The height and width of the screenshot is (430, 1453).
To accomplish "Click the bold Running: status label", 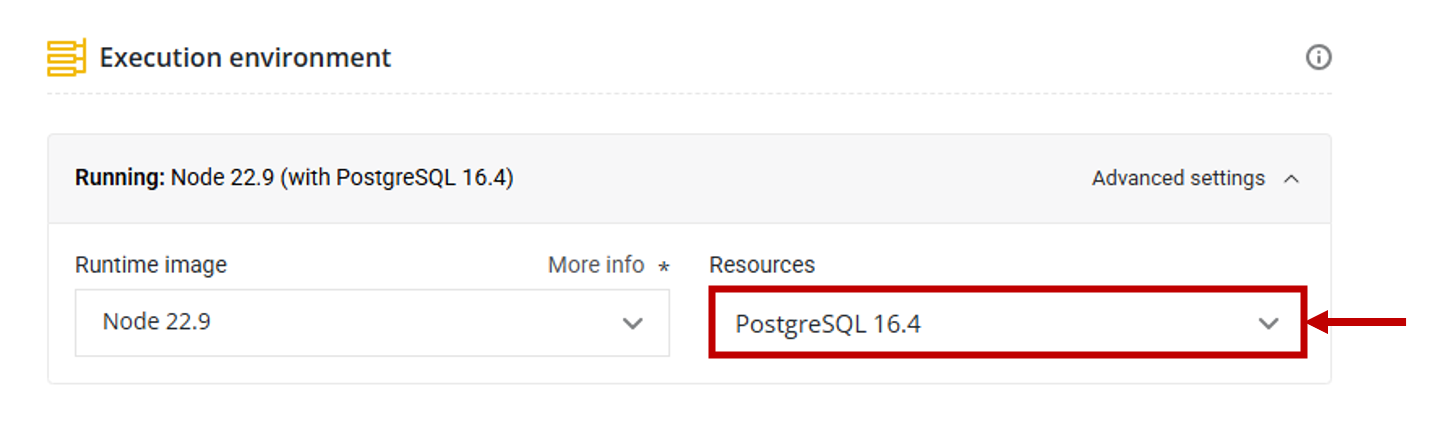I will tap(120, 179).
